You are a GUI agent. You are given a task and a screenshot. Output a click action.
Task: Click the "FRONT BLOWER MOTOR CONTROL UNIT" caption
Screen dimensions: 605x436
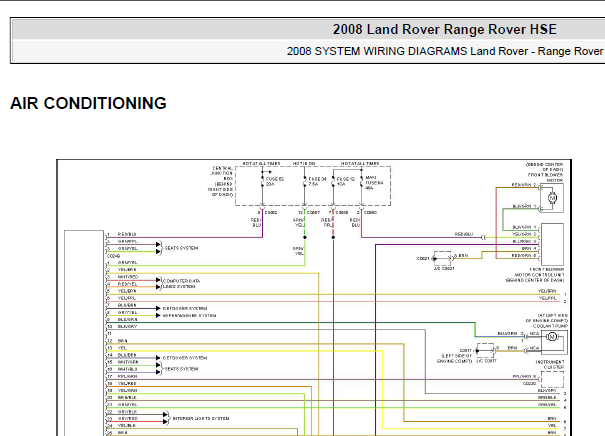click(x=535, y=275)
